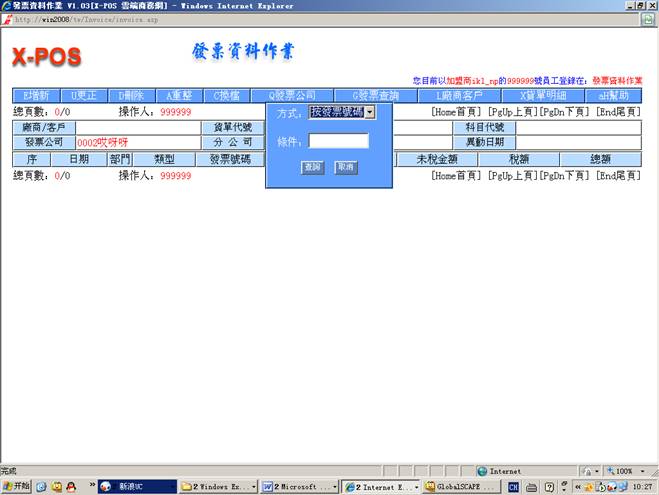The width and height of the screenshot is (659, 495).
Task: Jump to last page via bottom [End尾頁]
Action: pos(618,176)
